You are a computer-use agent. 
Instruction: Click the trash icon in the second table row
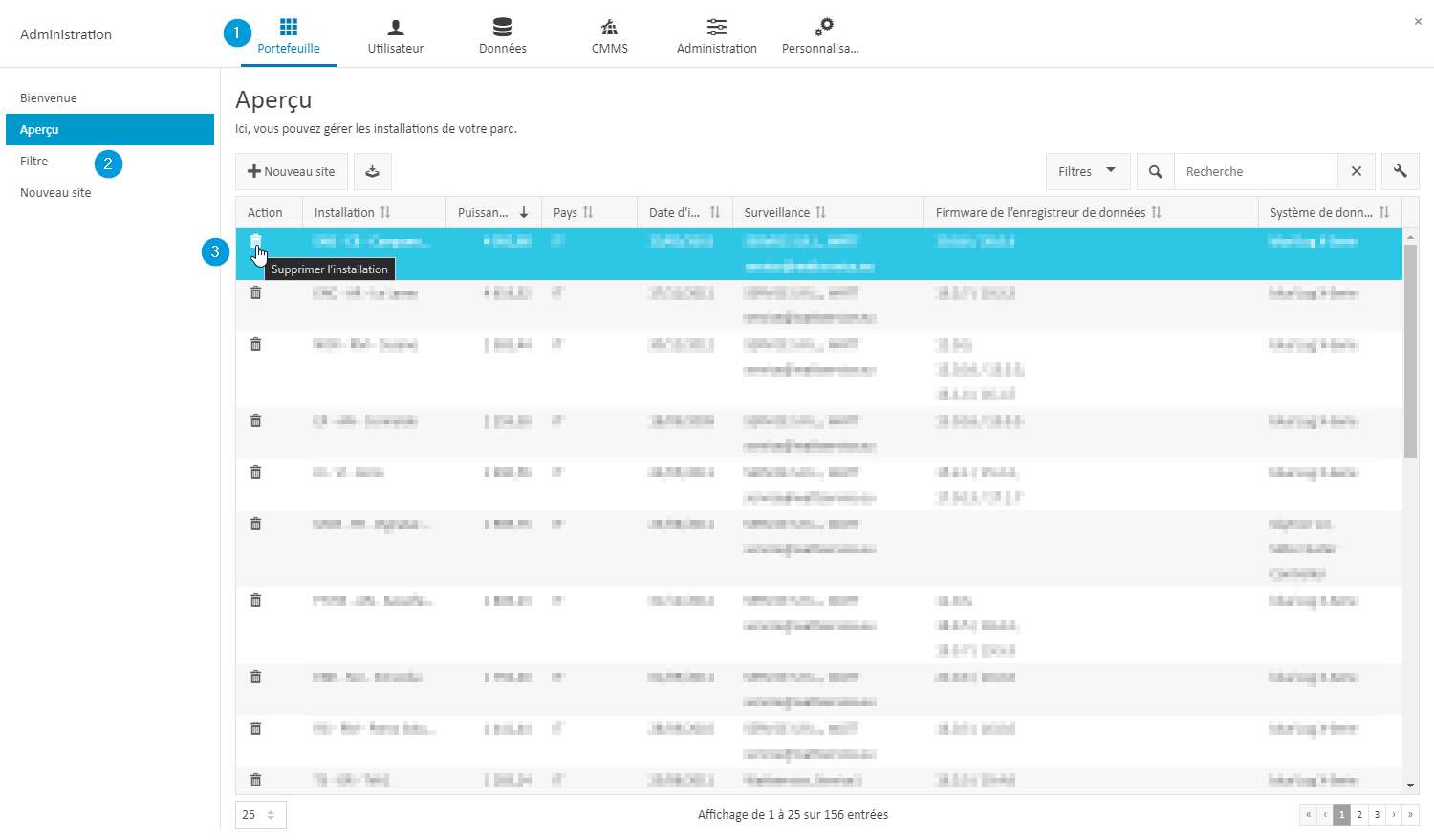(255, 292)
